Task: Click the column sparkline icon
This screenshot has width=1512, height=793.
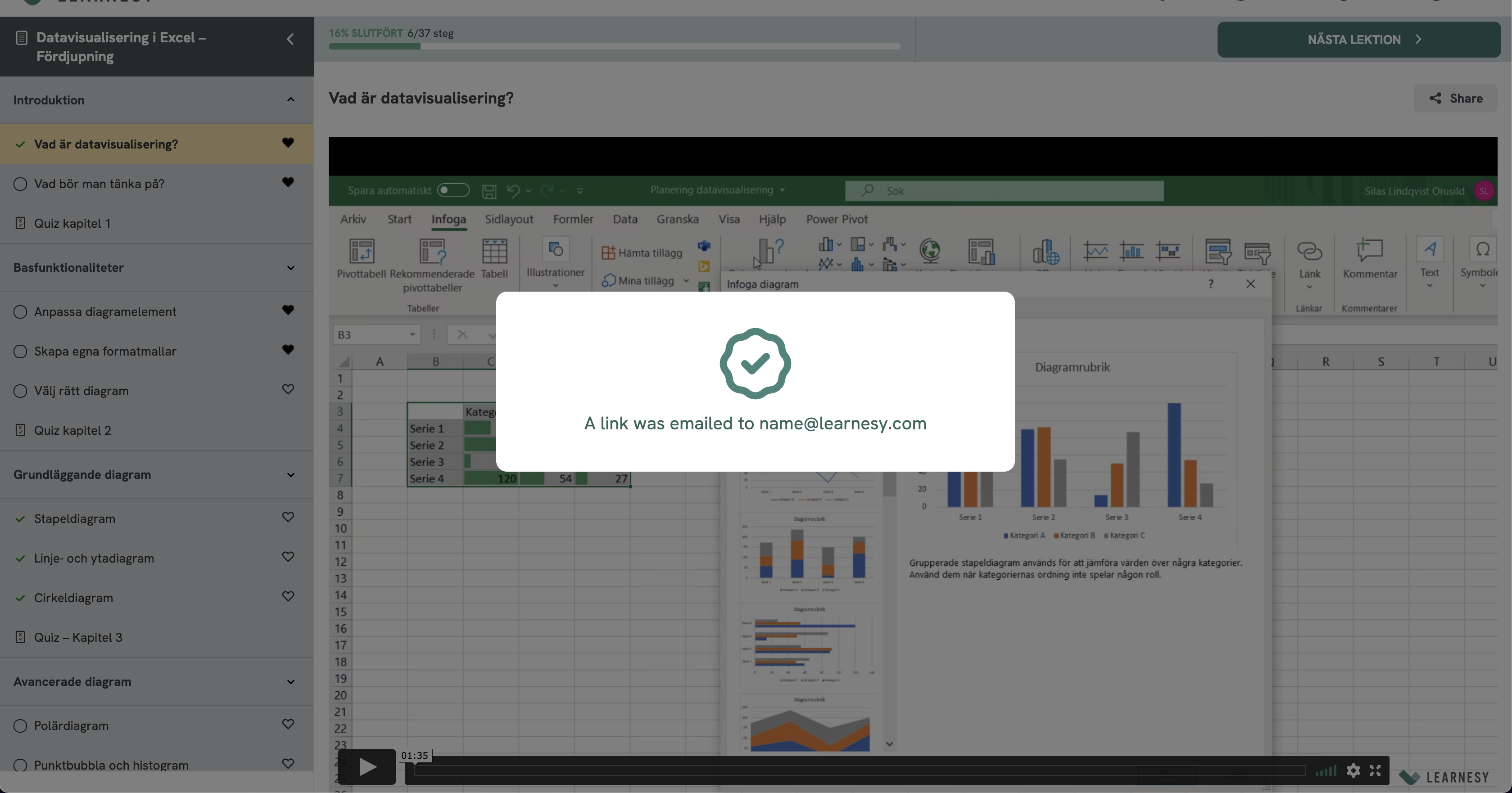Action: tap(1131, 251)
